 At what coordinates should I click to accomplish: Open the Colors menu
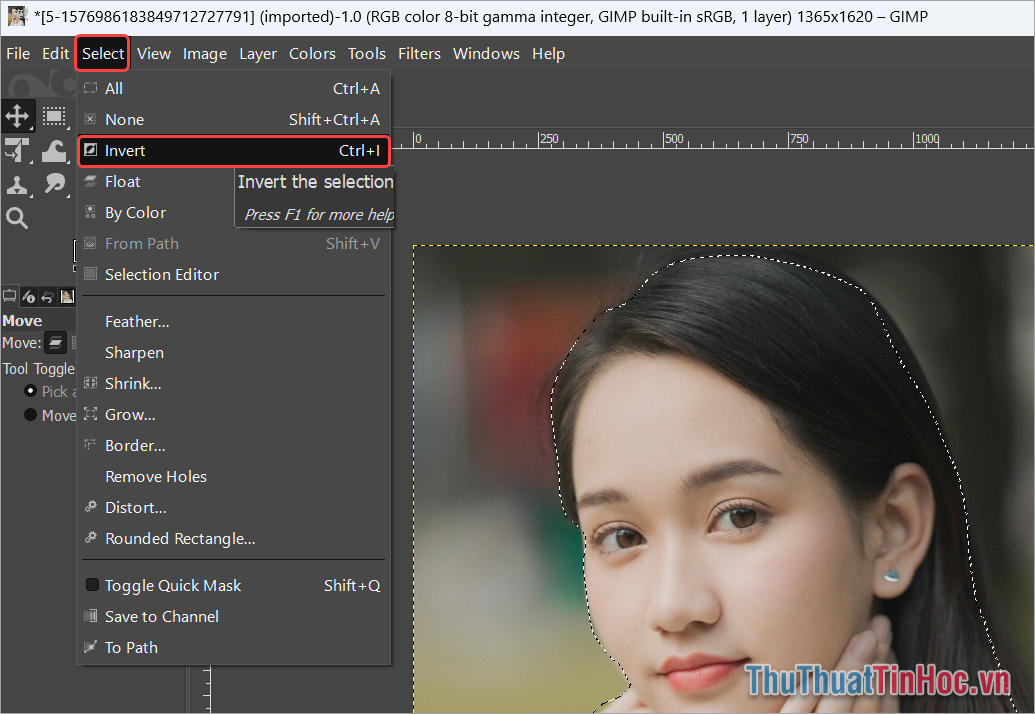coord(312,53)
